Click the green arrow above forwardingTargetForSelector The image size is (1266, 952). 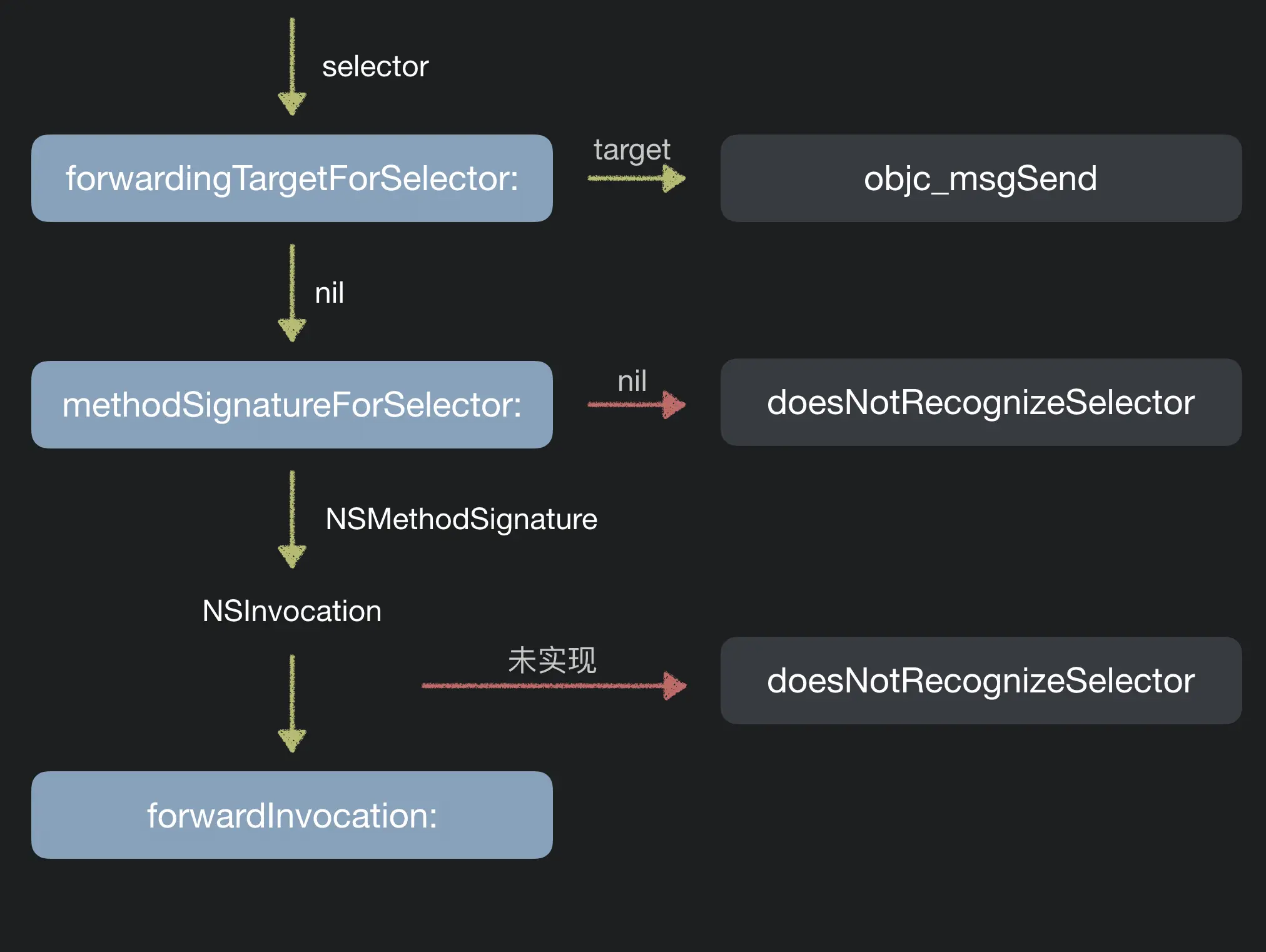coord(292,66)
